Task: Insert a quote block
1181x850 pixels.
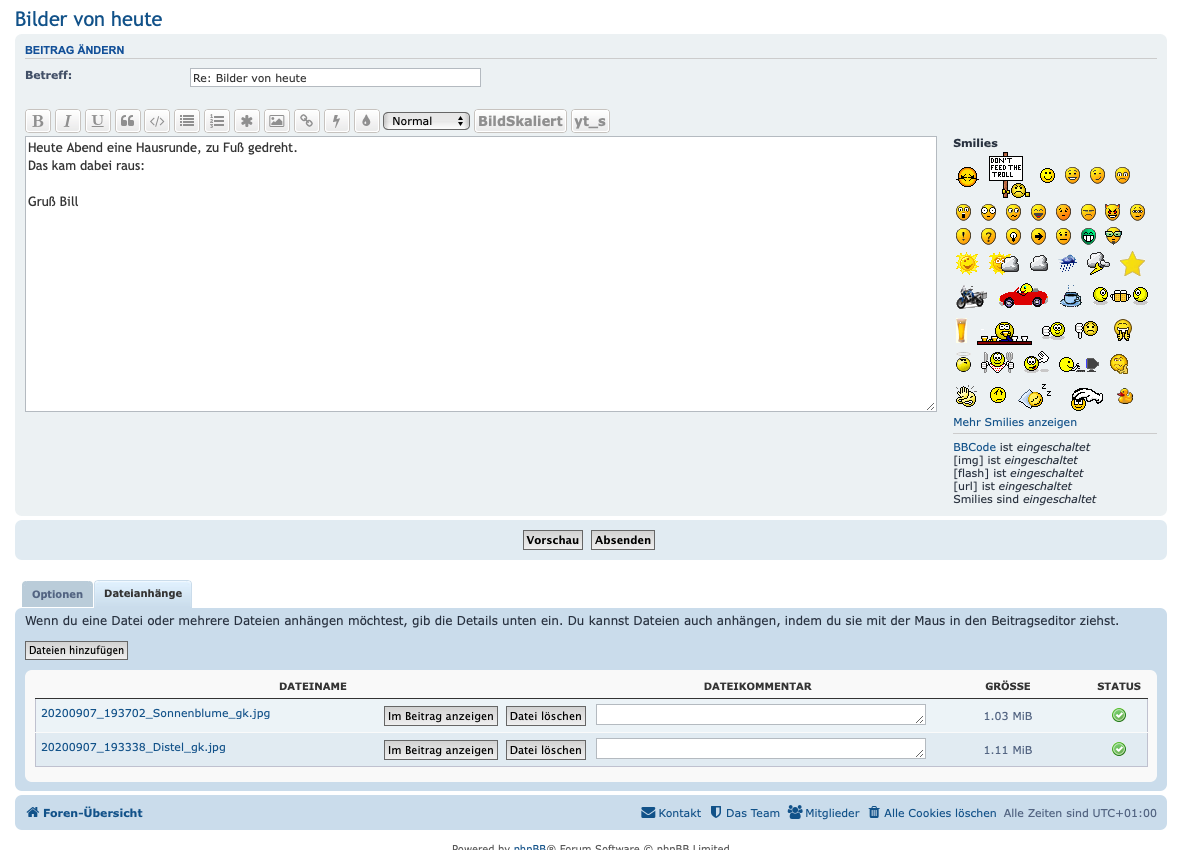Action: (127, 121)
